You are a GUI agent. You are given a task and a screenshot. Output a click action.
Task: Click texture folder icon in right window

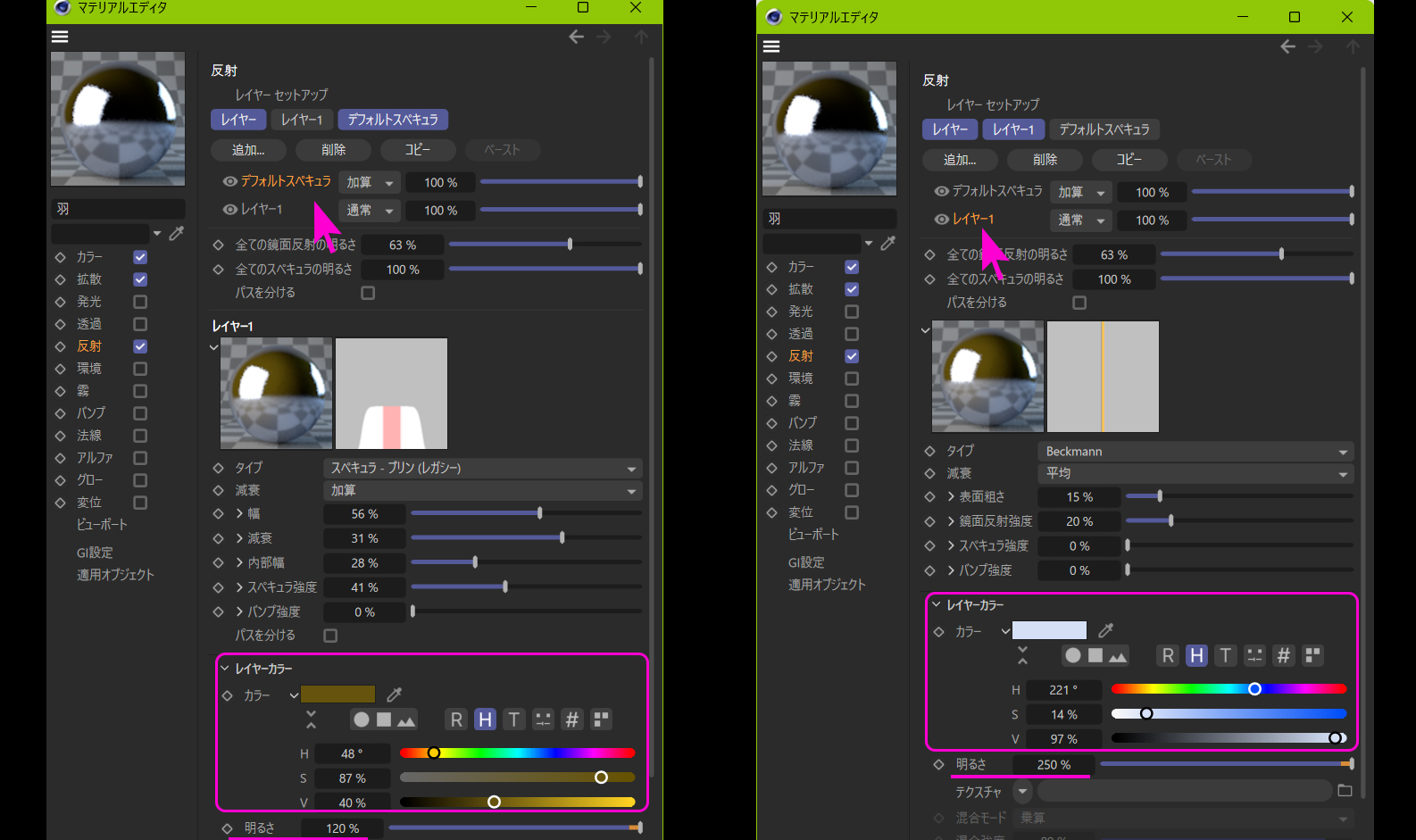click(1345, 791)
